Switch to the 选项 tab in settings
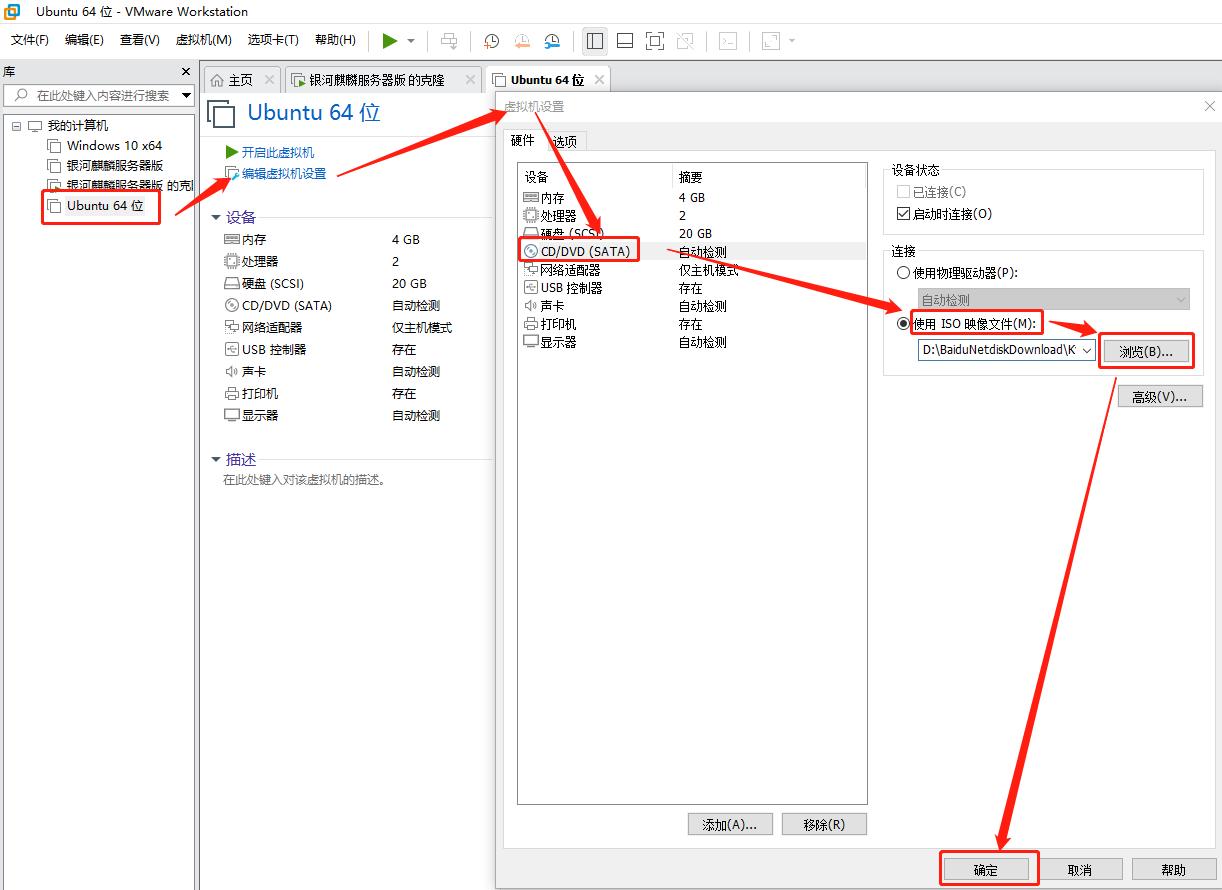 coord(563,141)
